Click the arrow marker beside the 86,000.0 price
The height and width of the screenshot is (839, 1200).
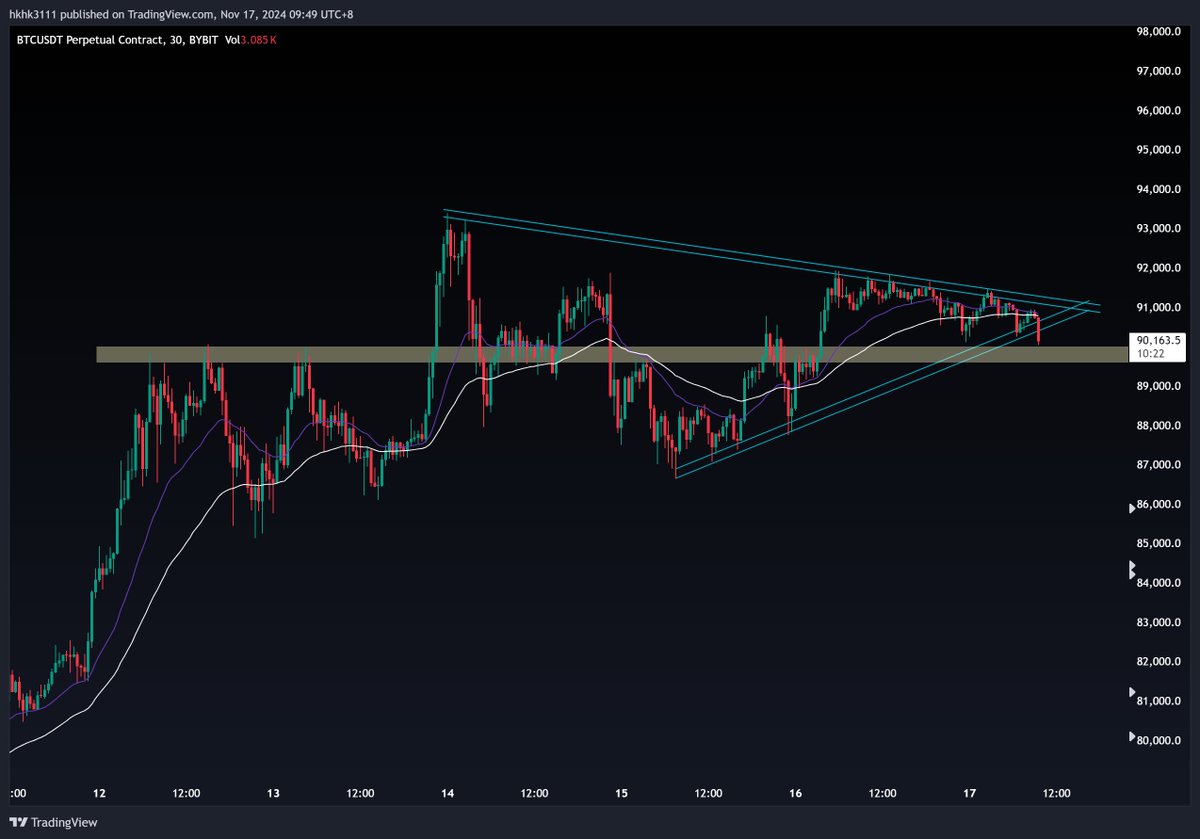click(x=1132, y=507)
